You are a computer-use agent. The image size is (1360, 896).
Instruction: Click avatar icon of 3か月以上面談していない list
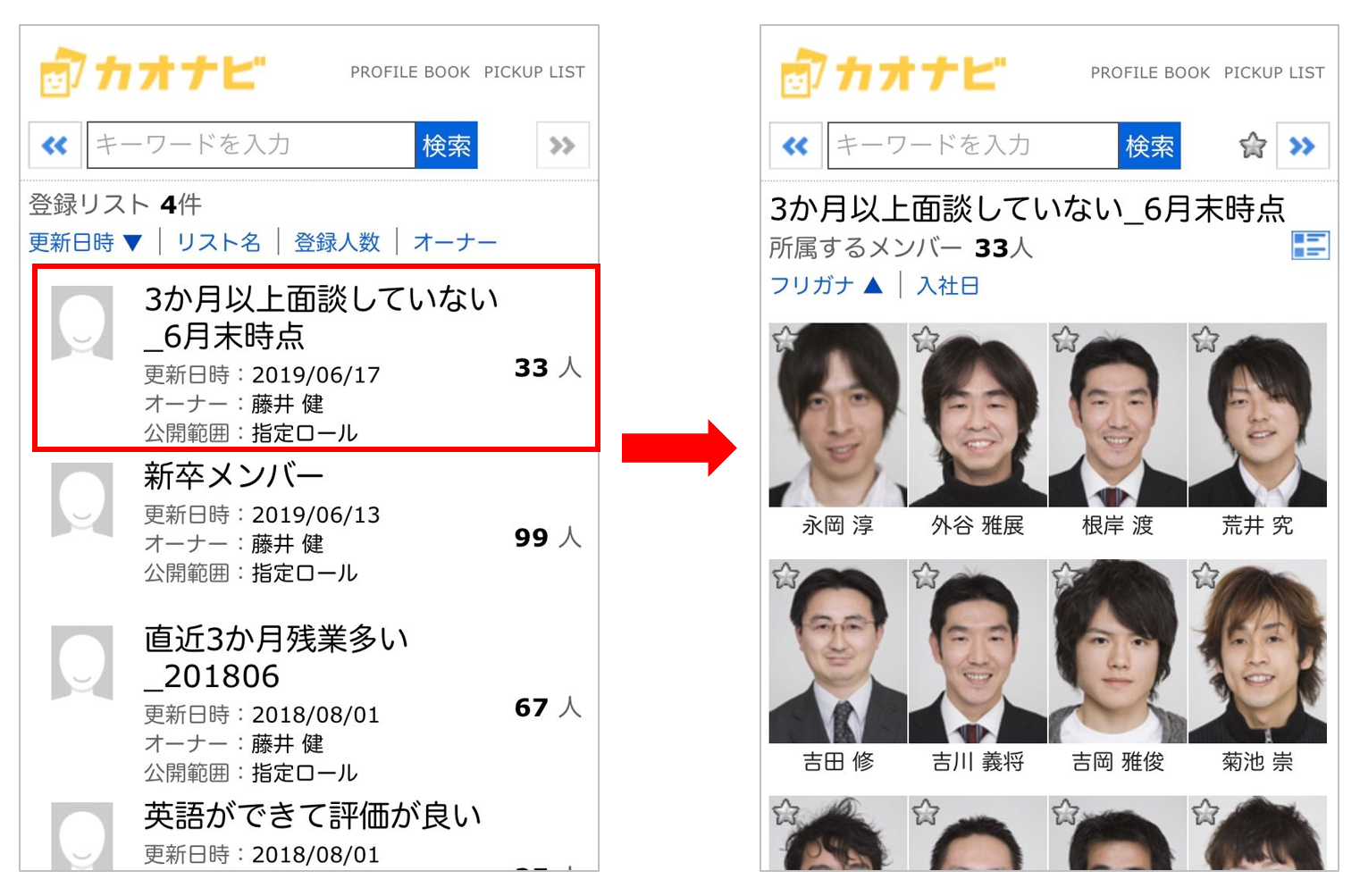coord(82,323)
